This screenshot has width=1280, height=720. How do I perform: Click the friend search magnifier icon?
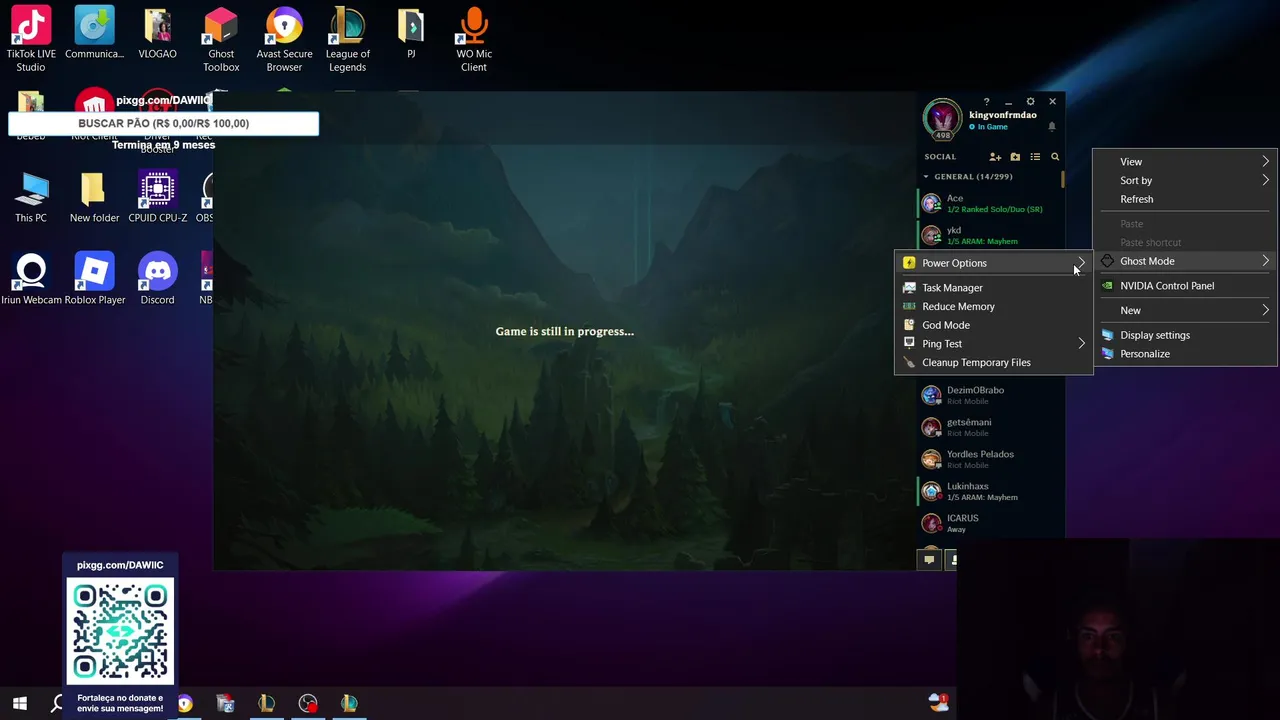click(x=1055, y=157)
